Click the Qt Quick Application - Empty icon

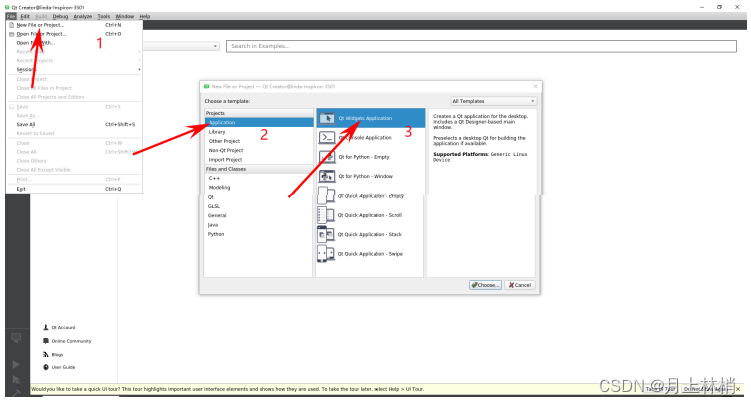click(x=326, y=196)
